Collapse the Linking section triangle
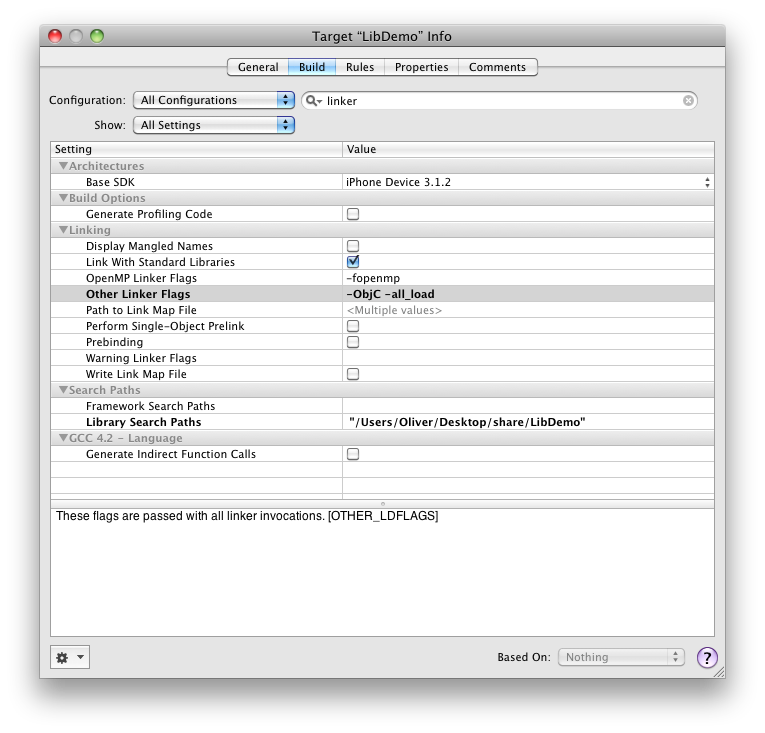Screen dimensions: 765x733 [63, 230]
